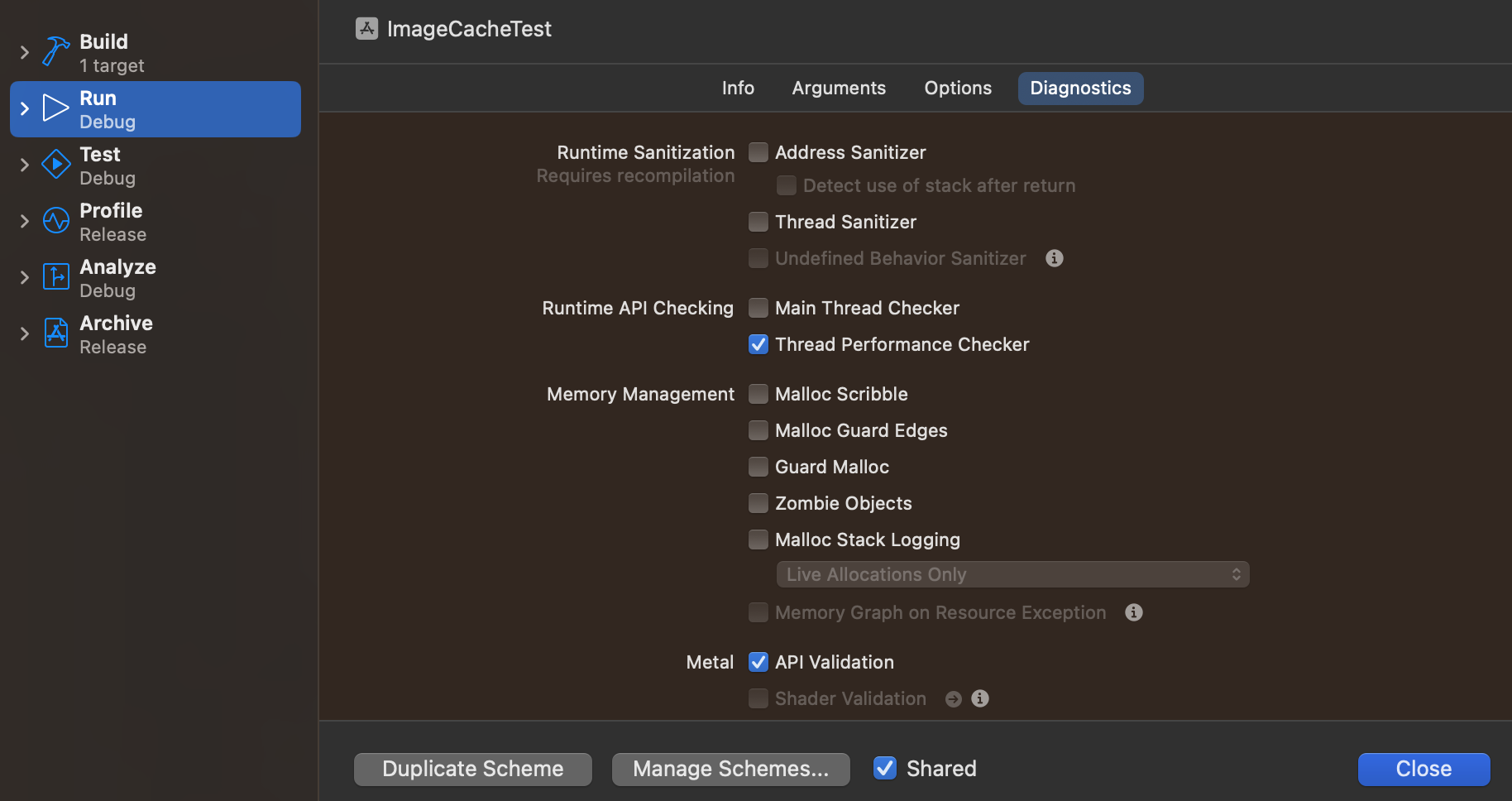1512x801 pixels.
Task: Switch to the Arguments tab
Action: coord(839,89)
